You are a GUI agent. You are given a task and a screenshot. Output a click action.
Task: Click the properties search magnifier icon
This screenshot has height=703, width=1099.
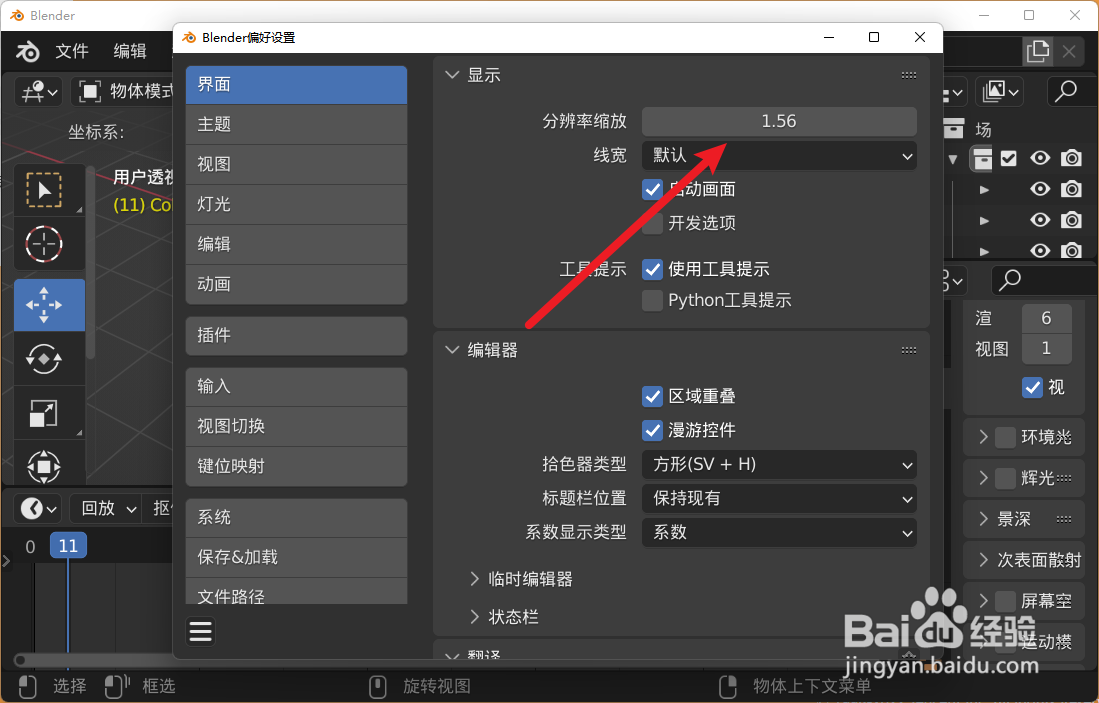(x=1010, y=280)
